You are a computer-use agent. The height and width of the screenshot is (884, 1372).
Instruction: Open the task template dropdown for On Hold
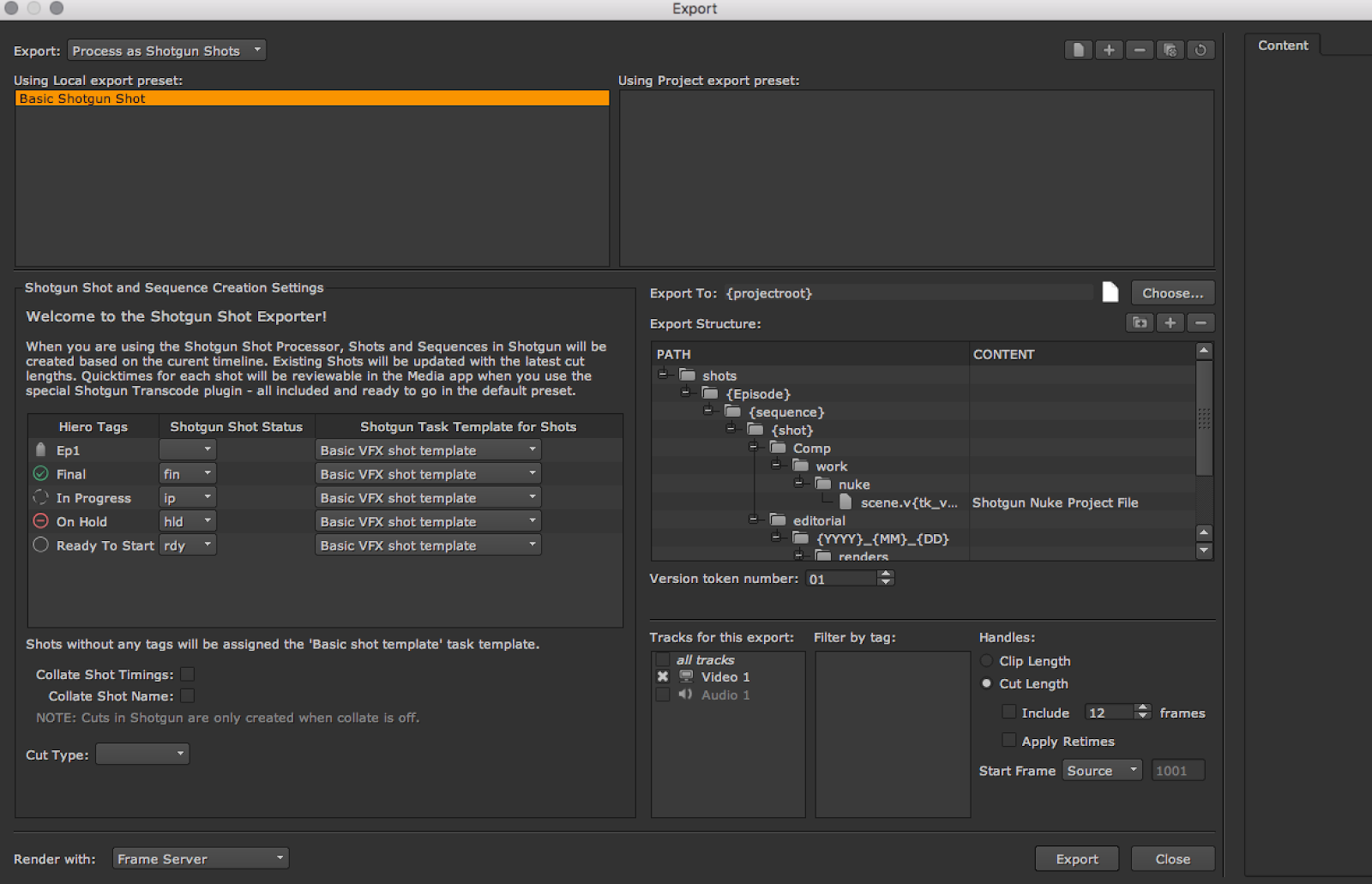[x=428, y=520]
